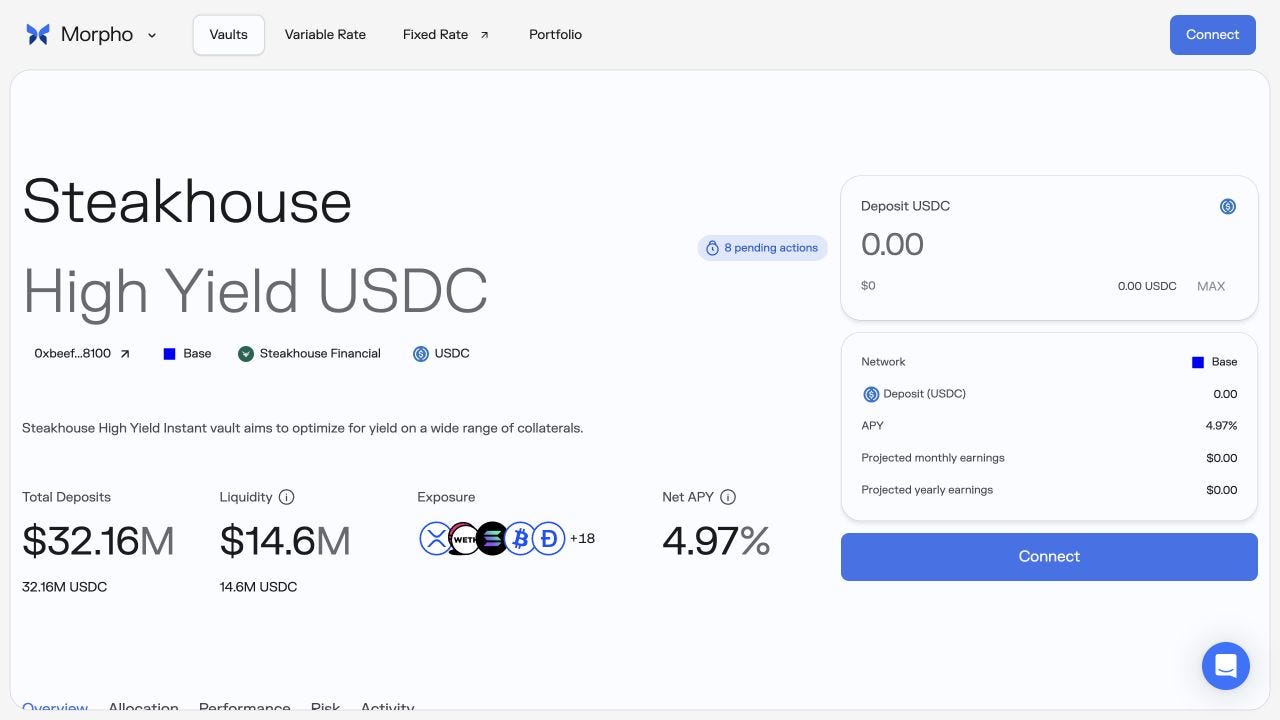The width and height of the screenshot is (1280, 720).
Task: Click the 14.6M USDC amount text
Action: [258, 587]
